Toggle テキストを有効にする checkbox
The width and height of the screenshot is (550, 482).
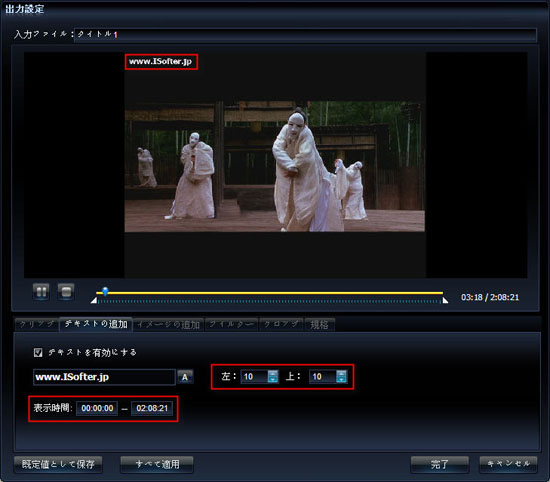(38, 352)
